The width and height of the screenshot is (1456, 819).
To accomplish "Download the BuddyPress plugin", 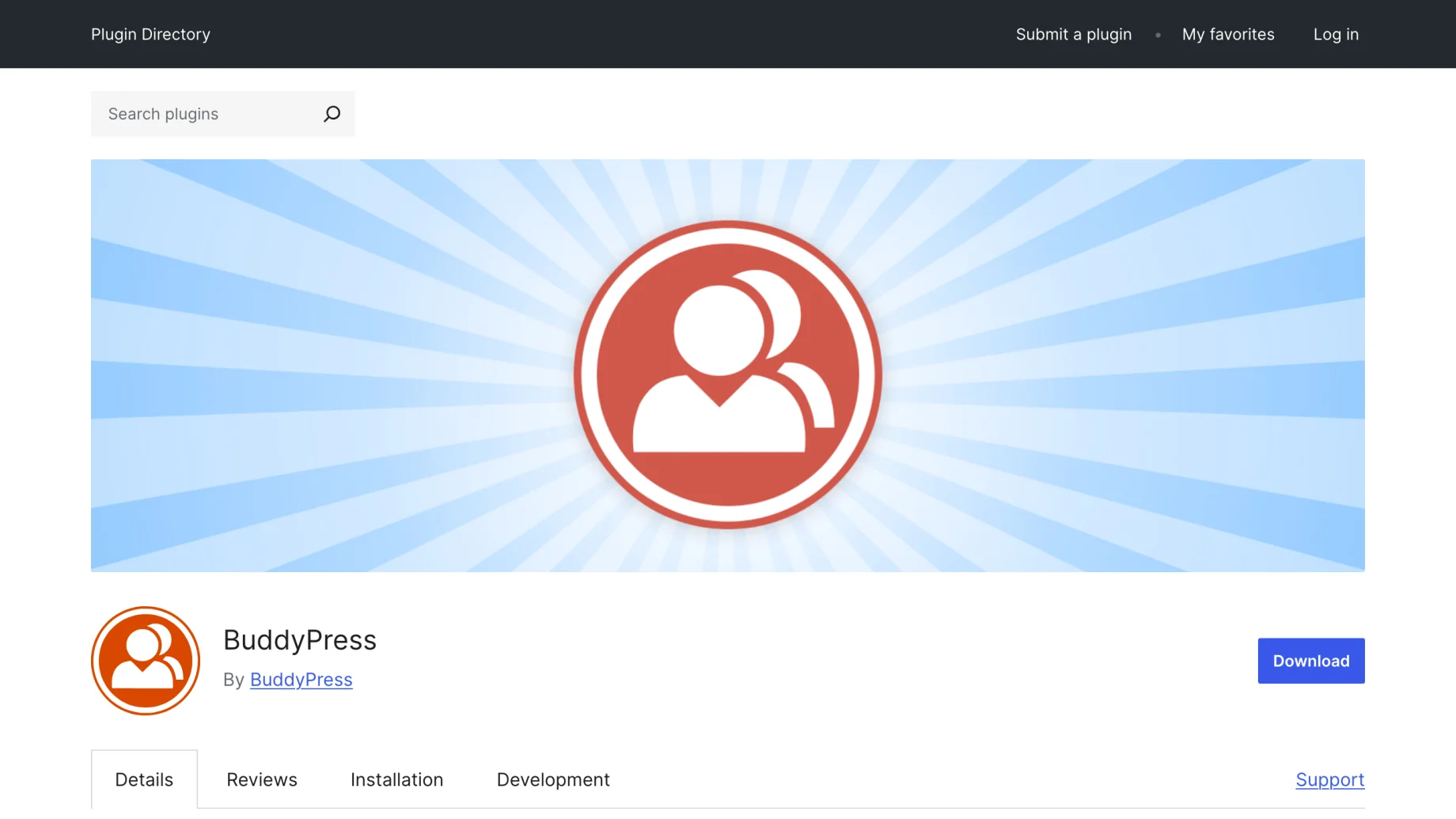I will click(x=1311, y=661).
